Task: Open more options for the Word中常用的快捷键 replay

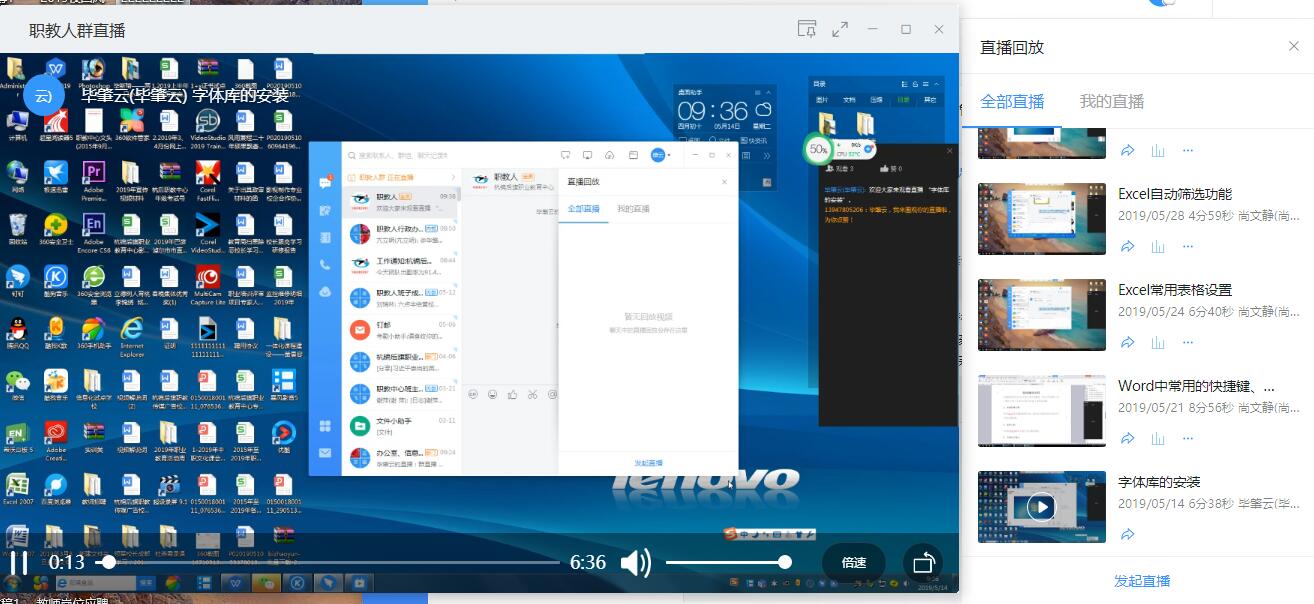Action: tap(1188, 438)
